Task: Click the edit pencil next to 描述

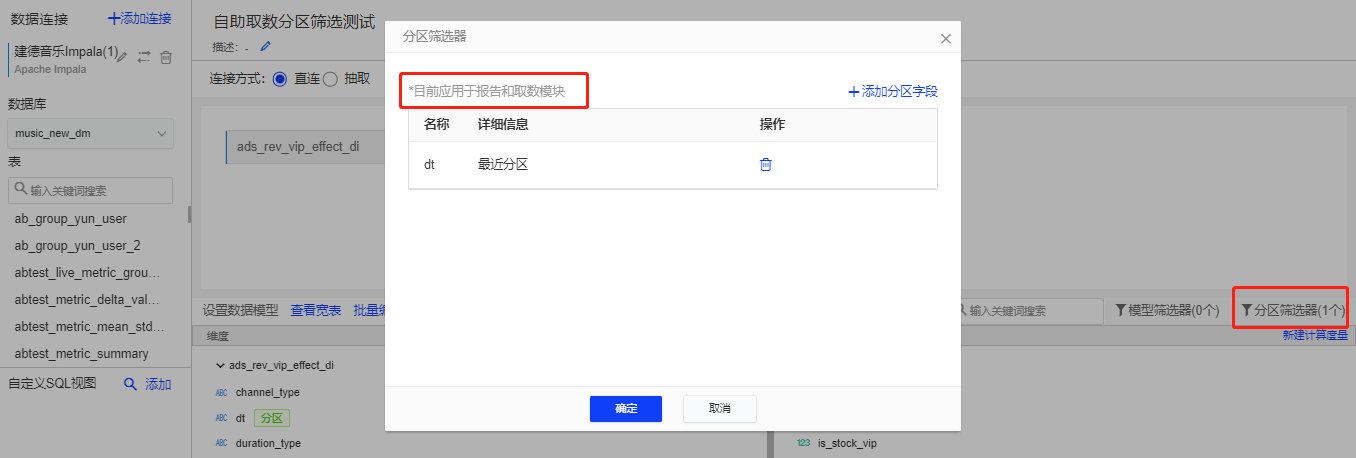Action: 265,46
